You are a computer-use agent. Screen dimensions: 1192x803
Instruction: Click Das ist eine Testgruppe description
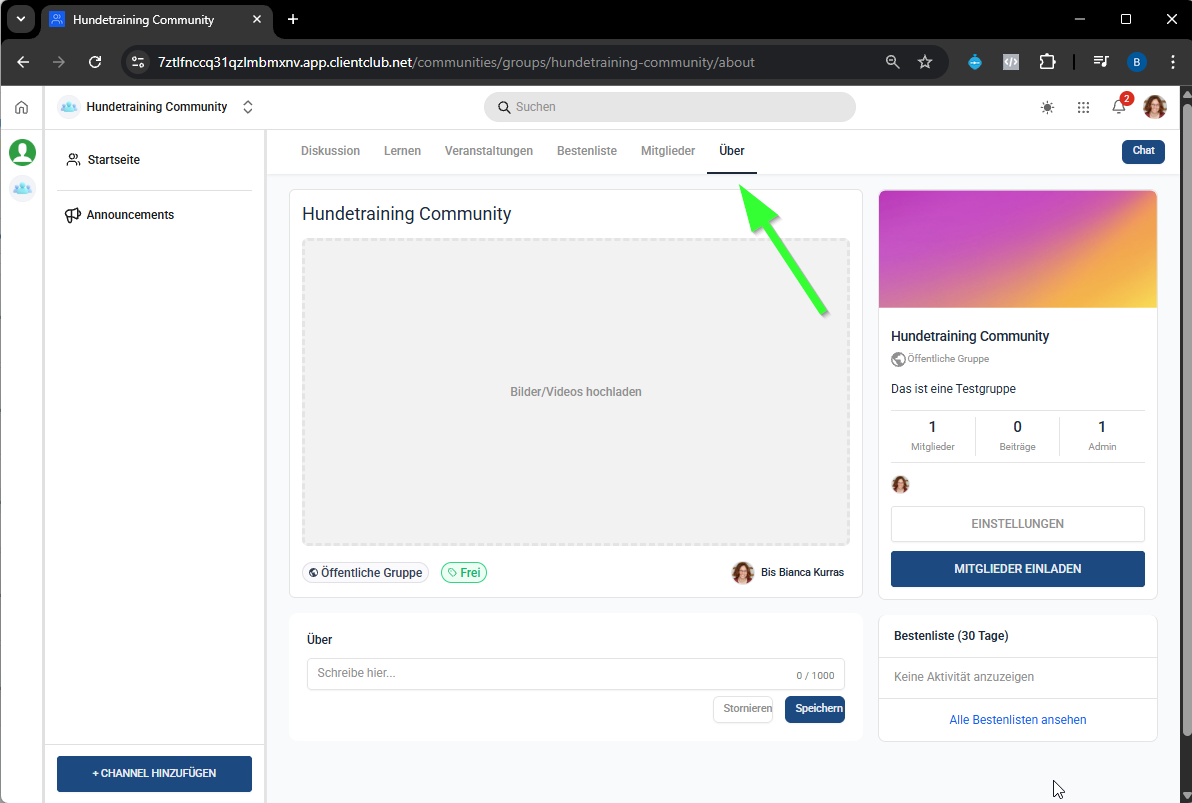953,389
